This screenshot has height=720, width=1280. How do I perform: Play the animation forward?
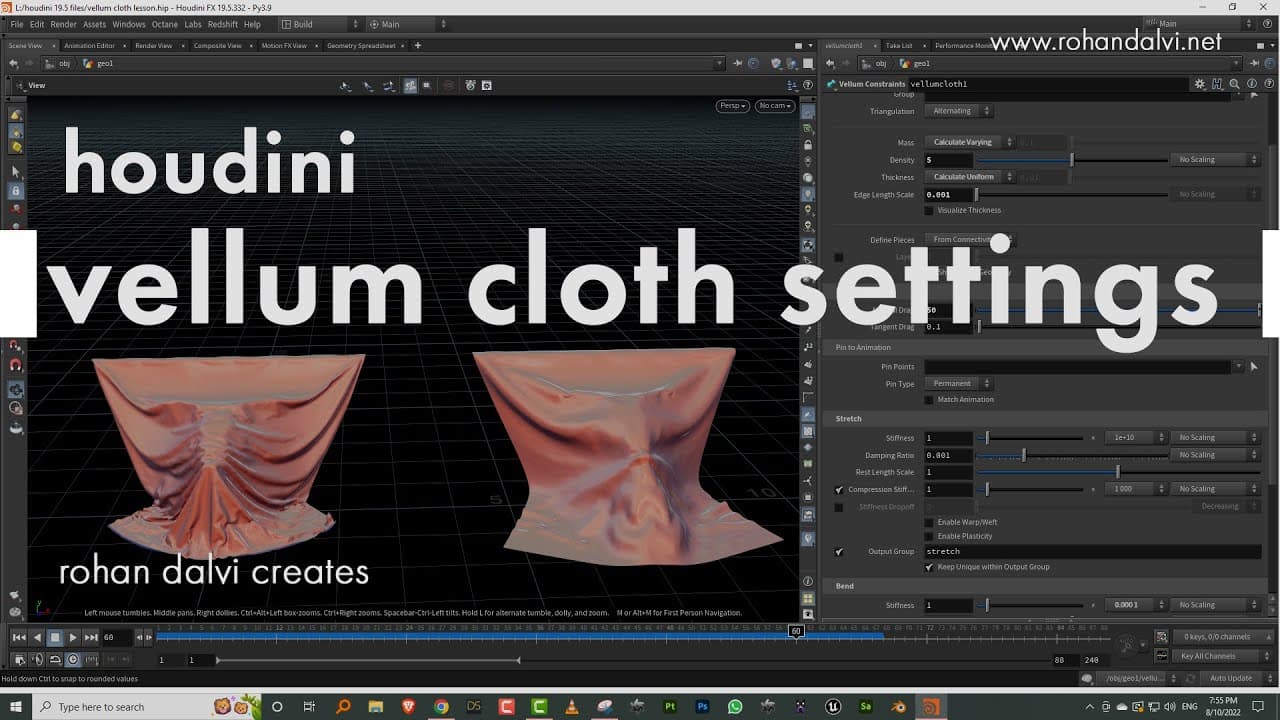coord(73,637)
